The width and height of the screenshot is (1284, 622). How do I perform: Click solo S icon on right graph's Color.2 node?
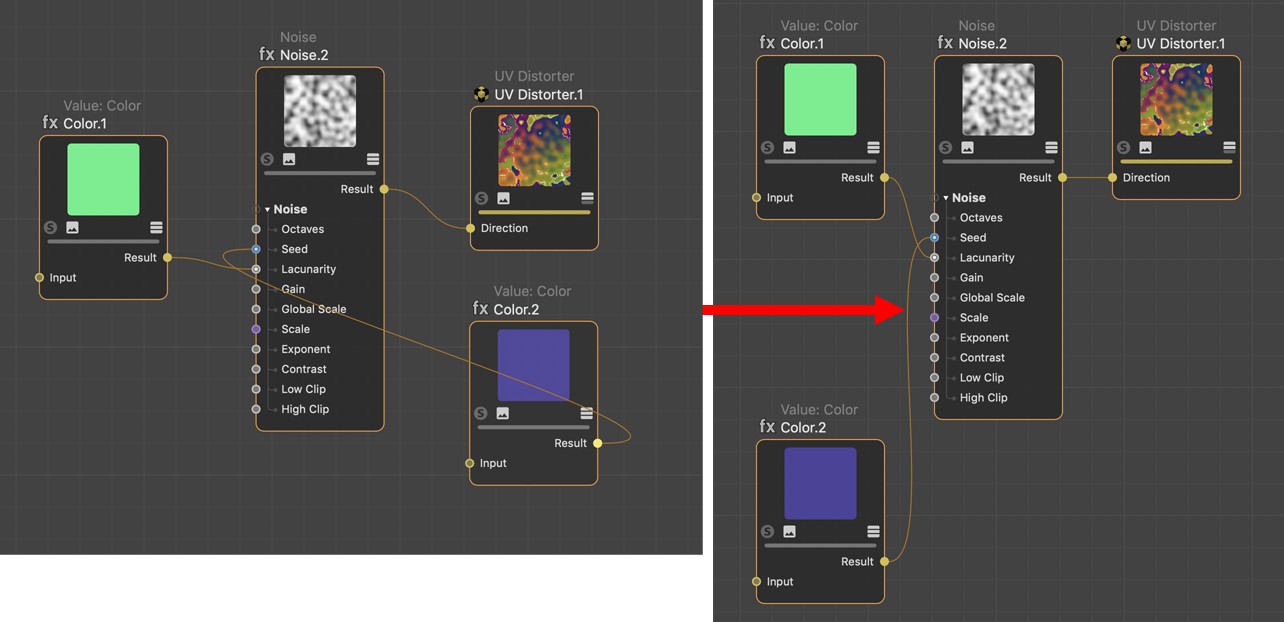click(x=767, y=532)
